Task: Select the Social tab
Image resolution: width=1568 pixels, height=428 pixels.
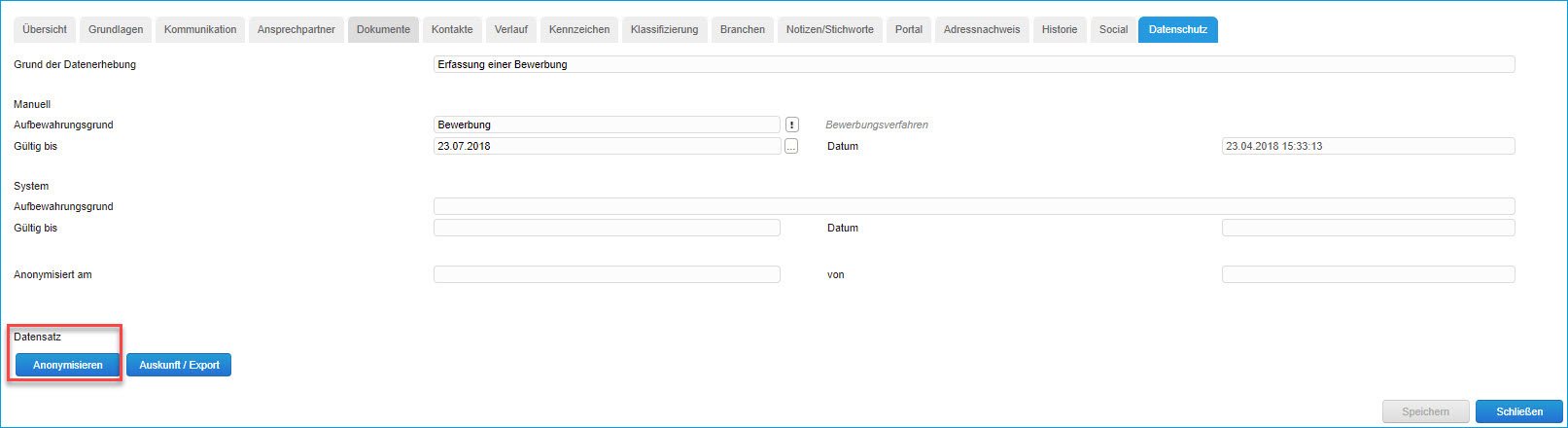Action: pyautogui.click(x=1114, y=29)
